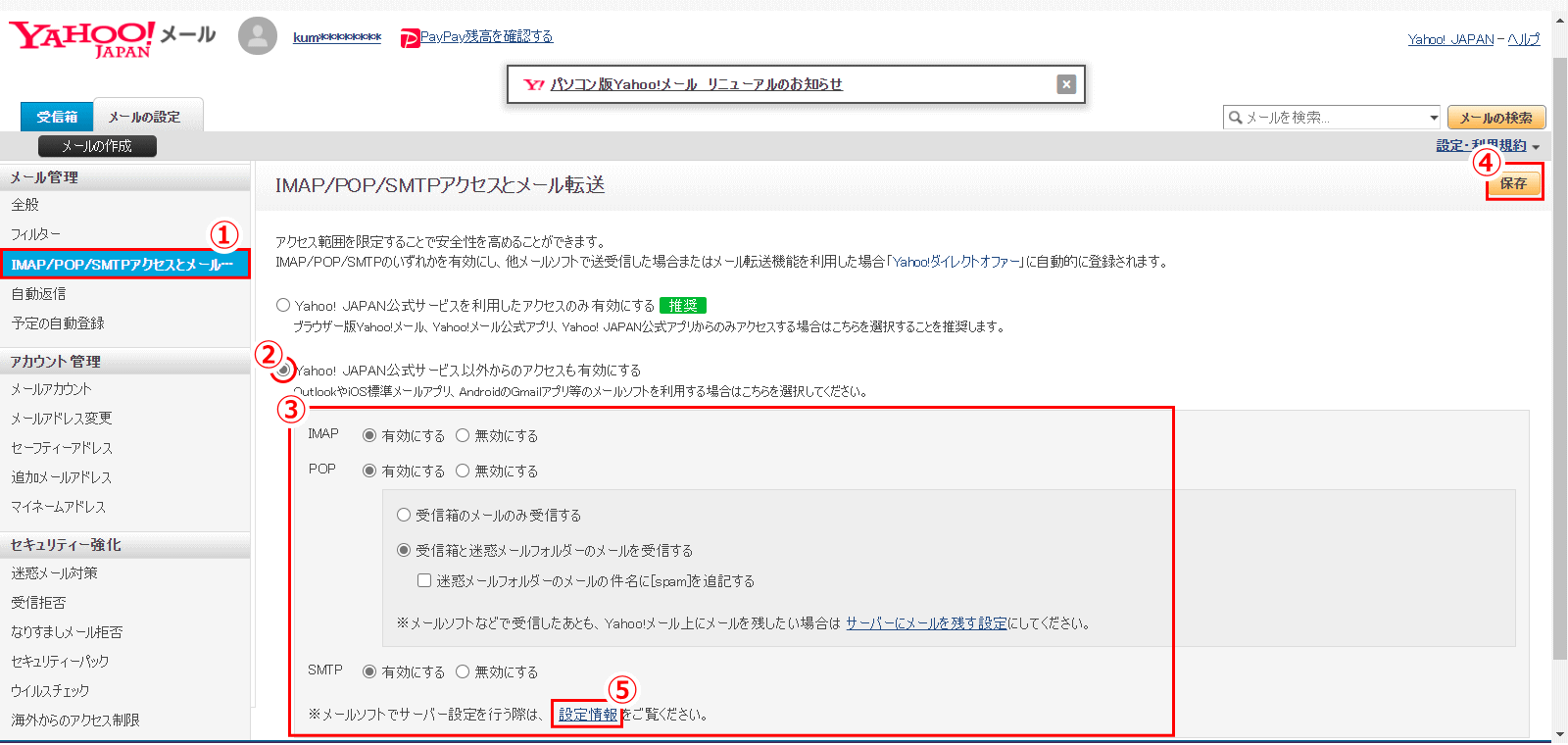Set IMAP to 無効にする
The image size is (1568, 745).
463,435
